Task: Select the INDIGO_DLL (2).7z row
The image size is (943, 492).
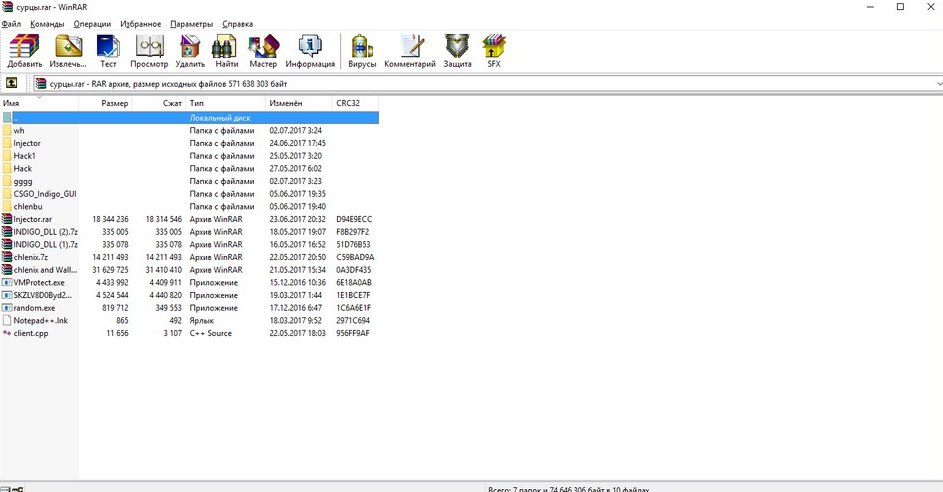Action: click(x=190, y=232)
